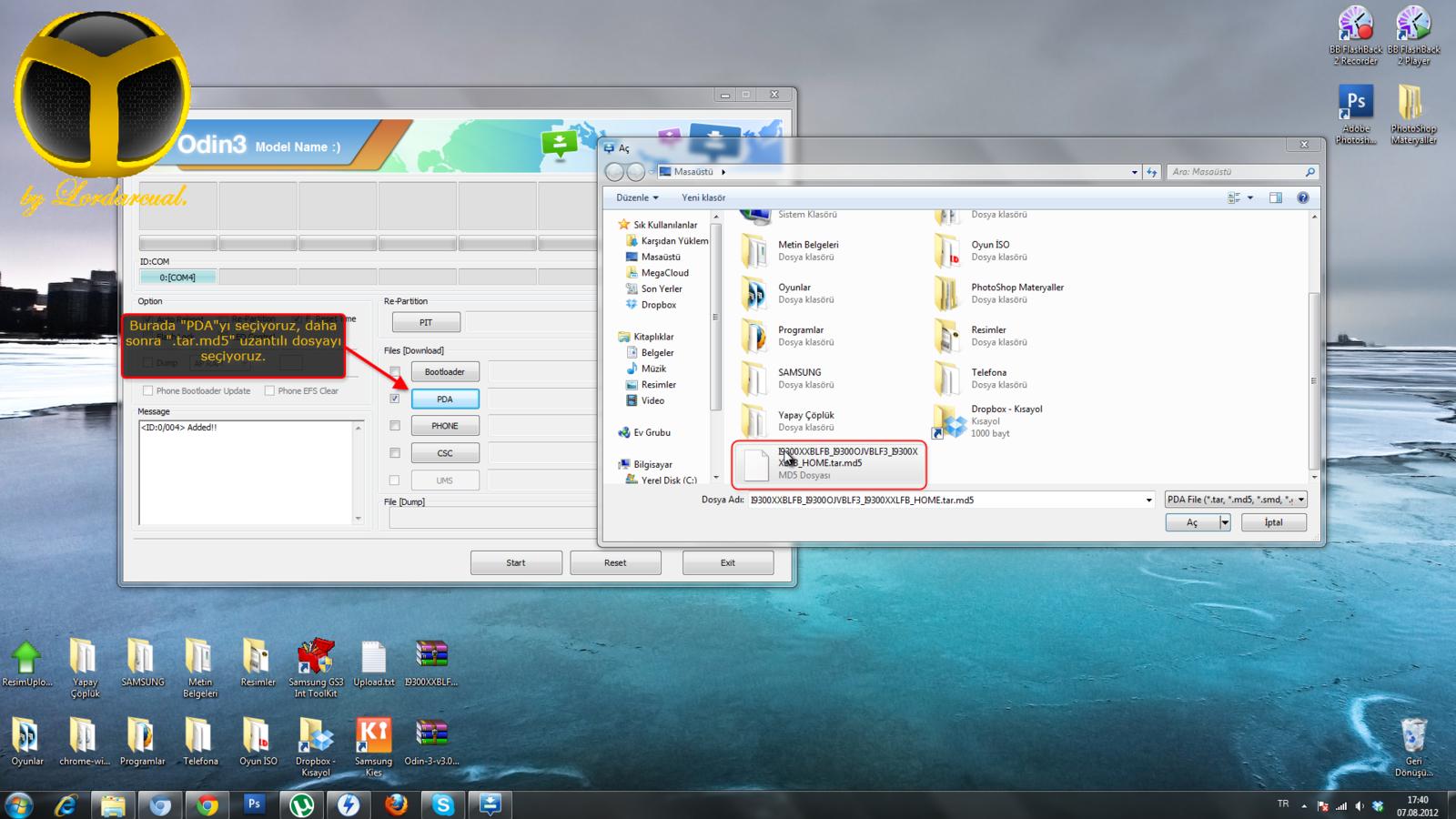Select Belgeler library in sidebar
This screenshot has height=819, width=1456.
point(657,352)
